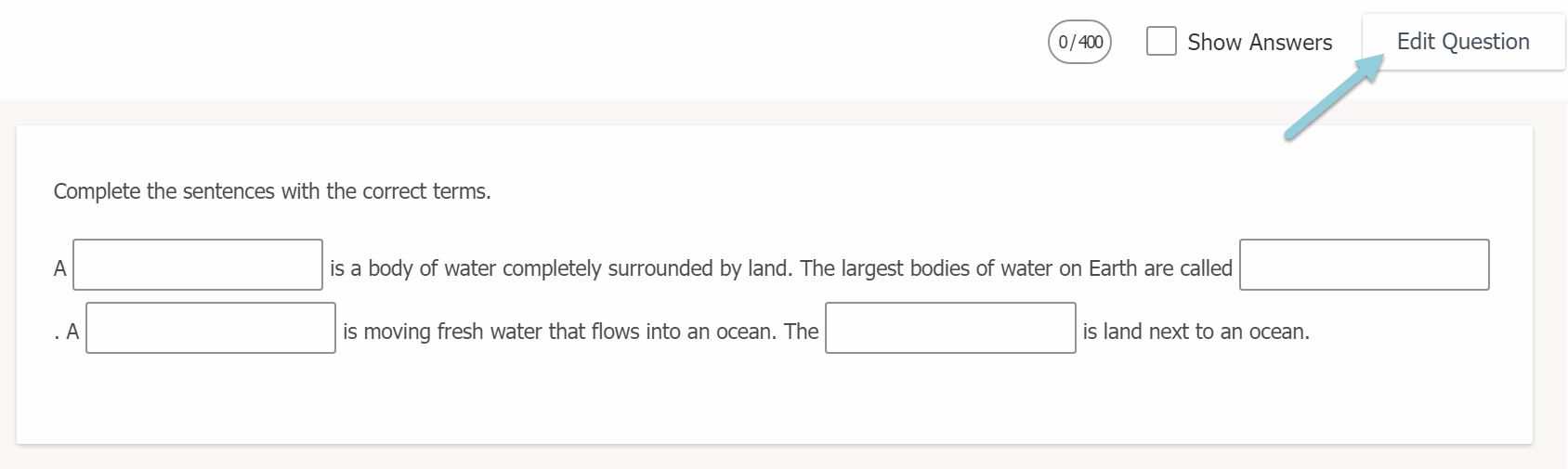Image resolution: width=1568 pixels, height=469 pixels.
Task: Click the Edit Question button
Action: (1463, 42)
